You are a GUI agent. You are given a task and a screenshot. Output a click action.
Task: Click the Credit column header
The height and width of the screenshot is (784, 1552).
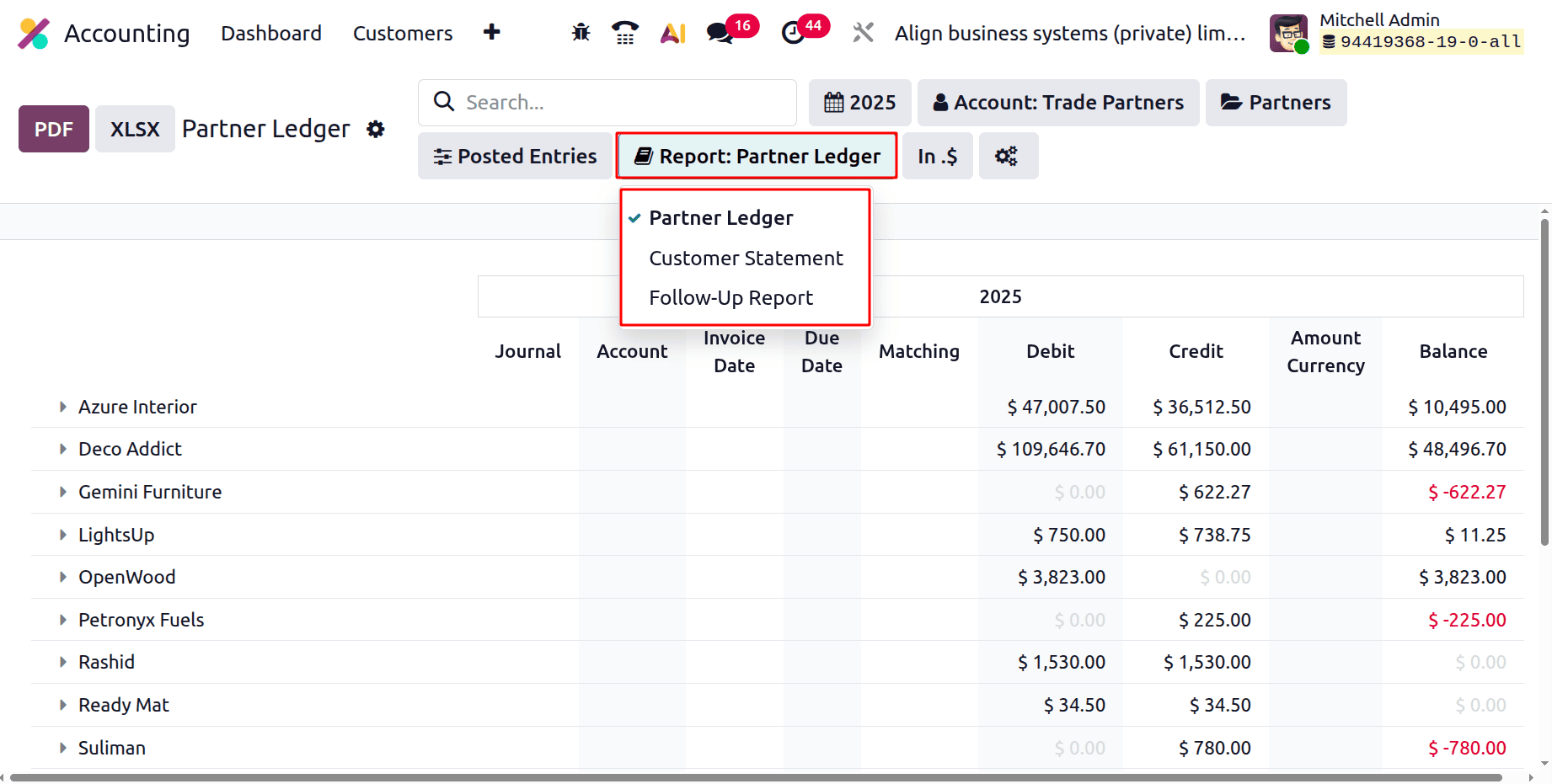[1196, 351]
